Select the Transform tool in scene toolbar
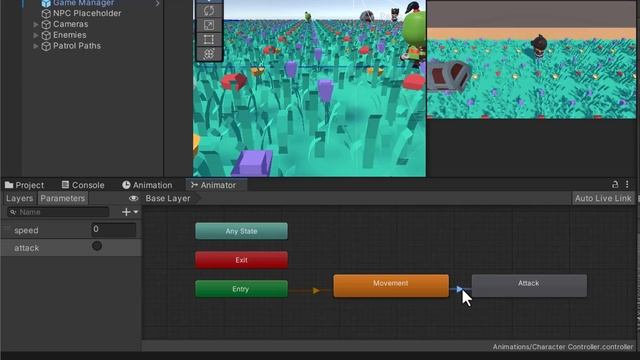 [x=209, y=54]
